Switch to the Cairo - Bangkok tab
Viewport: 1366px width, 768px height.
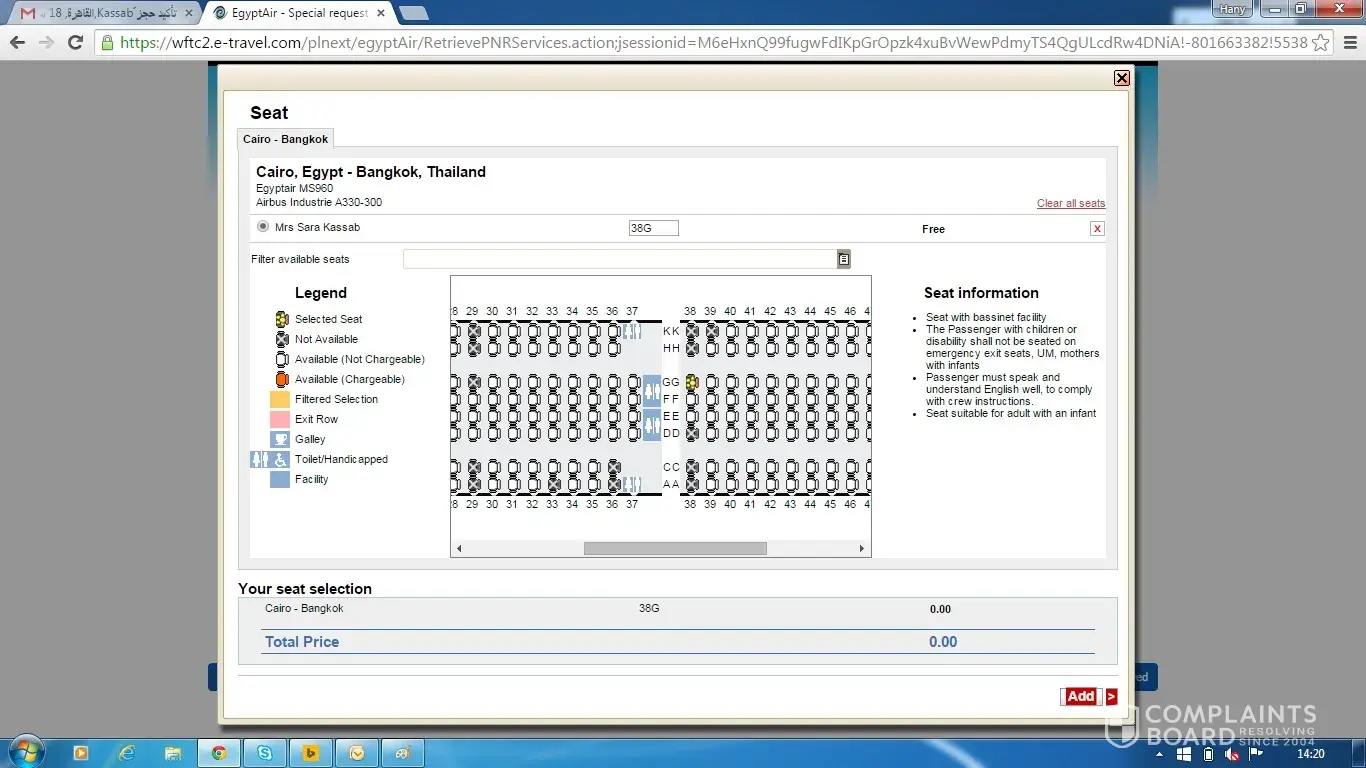[285, 139]
